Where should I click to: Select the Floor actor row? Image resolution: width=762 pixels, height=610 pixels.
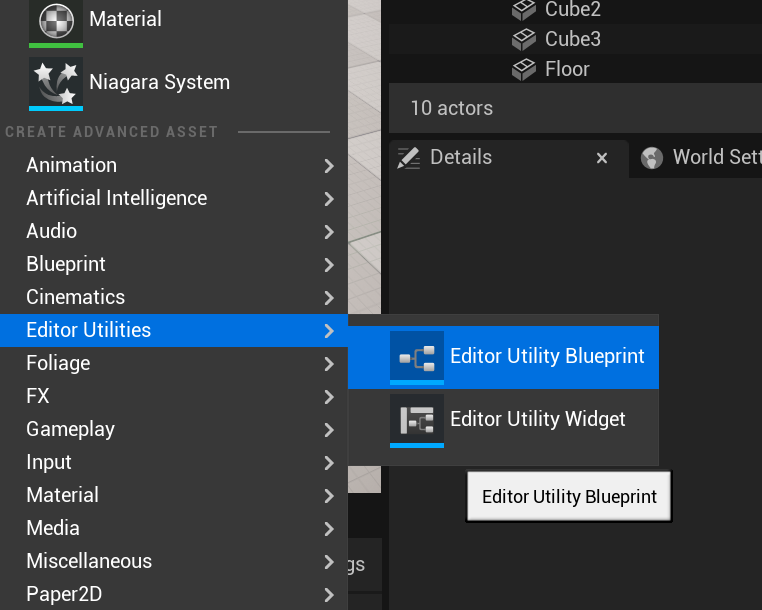pyautogui.click(x=567, y=69)
